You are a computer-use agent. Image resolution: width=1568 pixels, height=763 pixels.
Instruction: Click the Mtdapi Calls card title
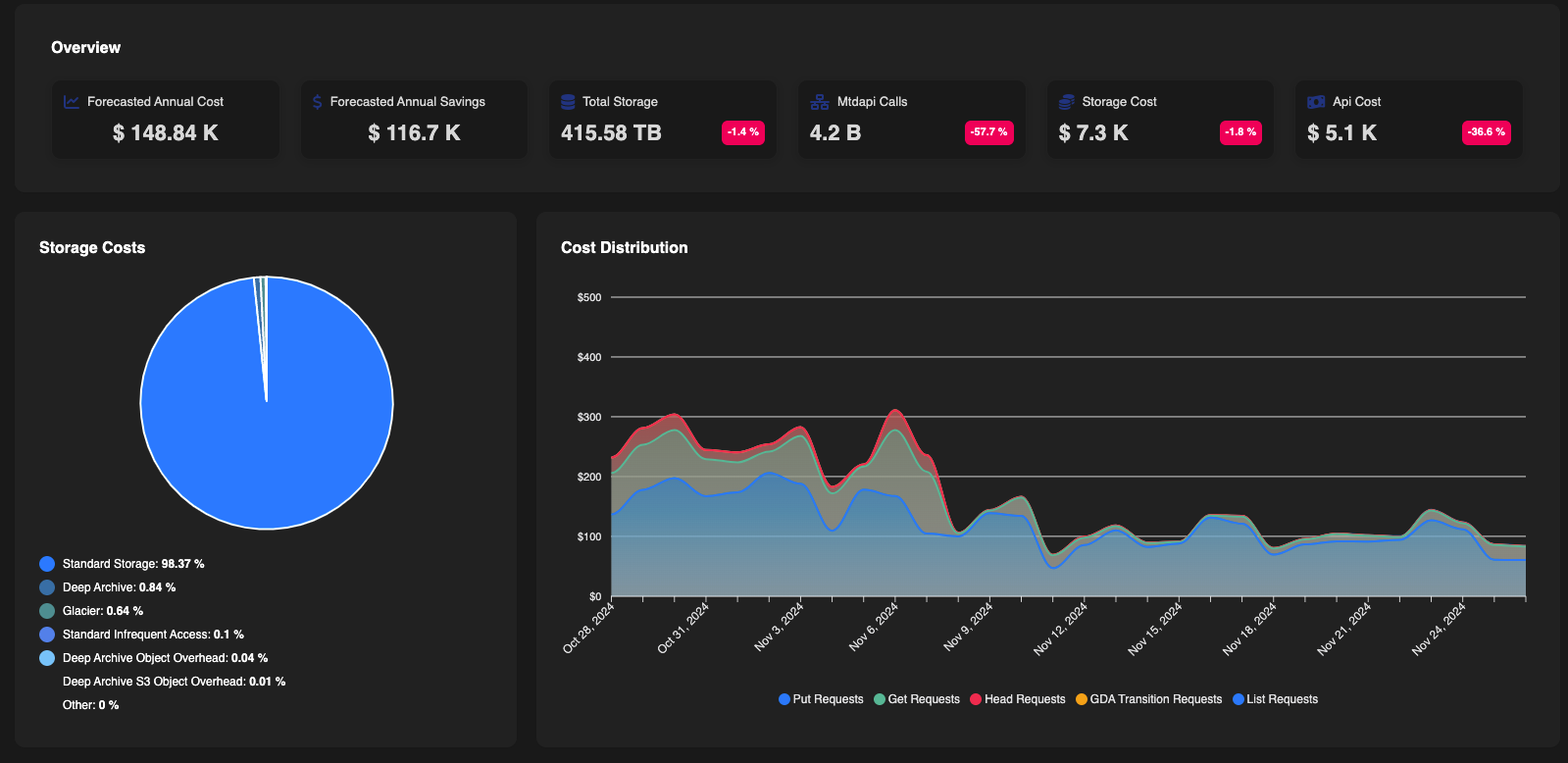click(x=872, y=102)
